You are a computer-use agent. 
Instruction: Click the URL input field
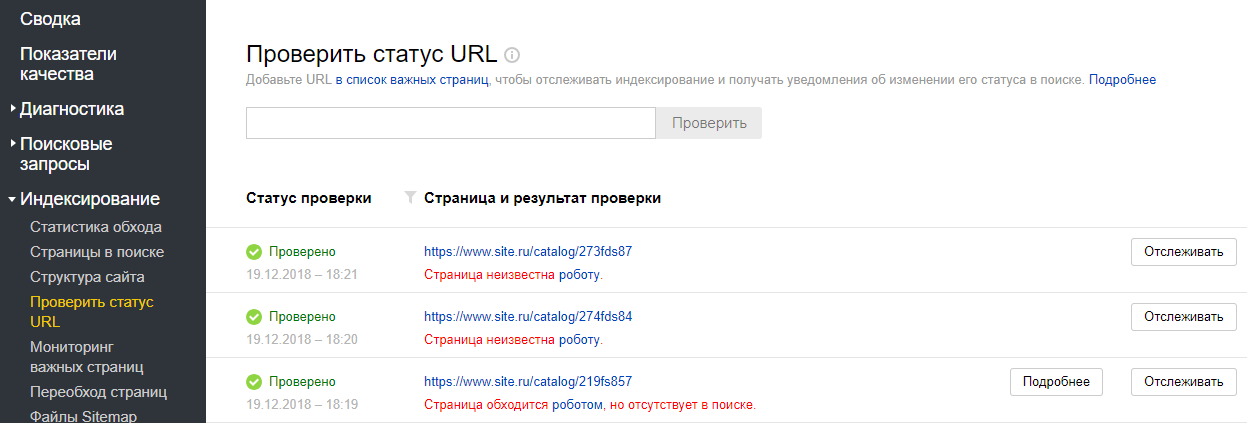(450, 123)
